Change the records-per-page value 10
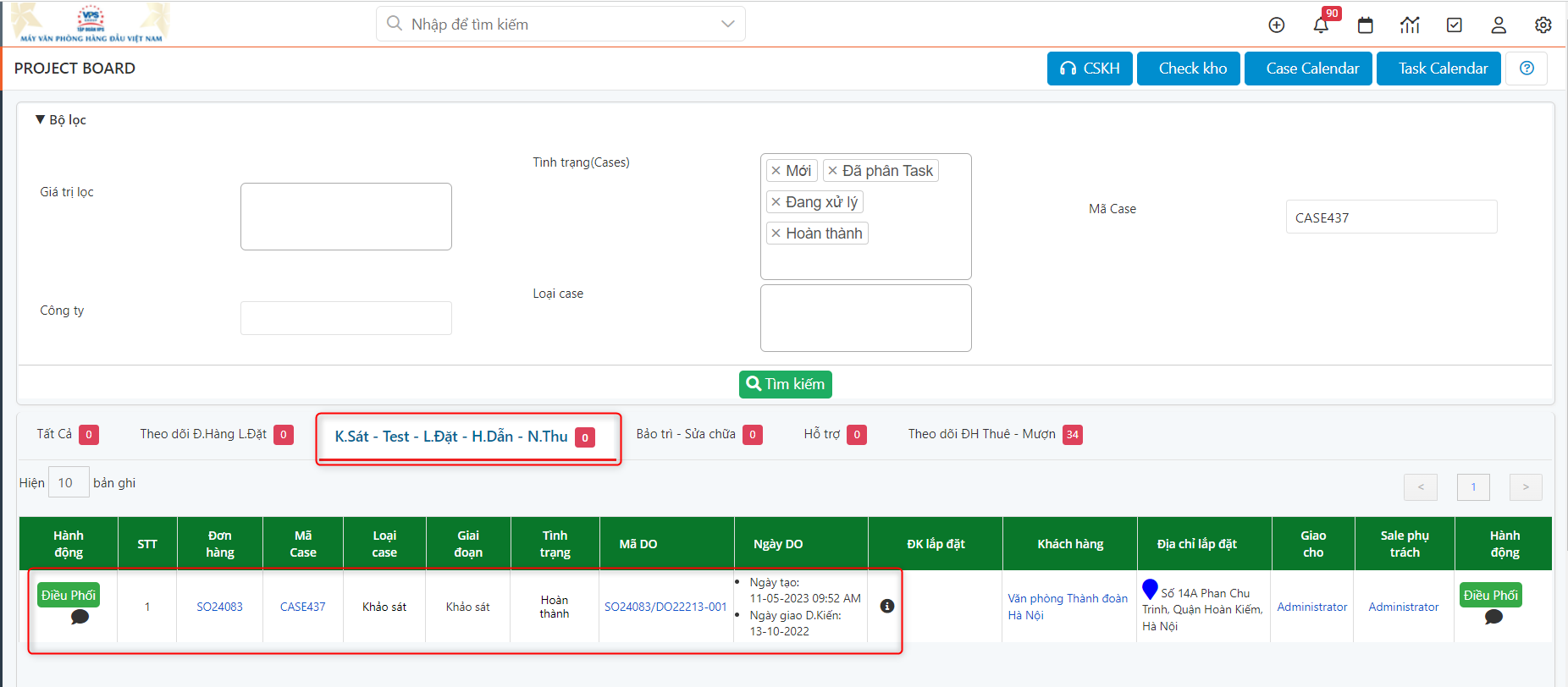1568x687 pixels. 69,482
